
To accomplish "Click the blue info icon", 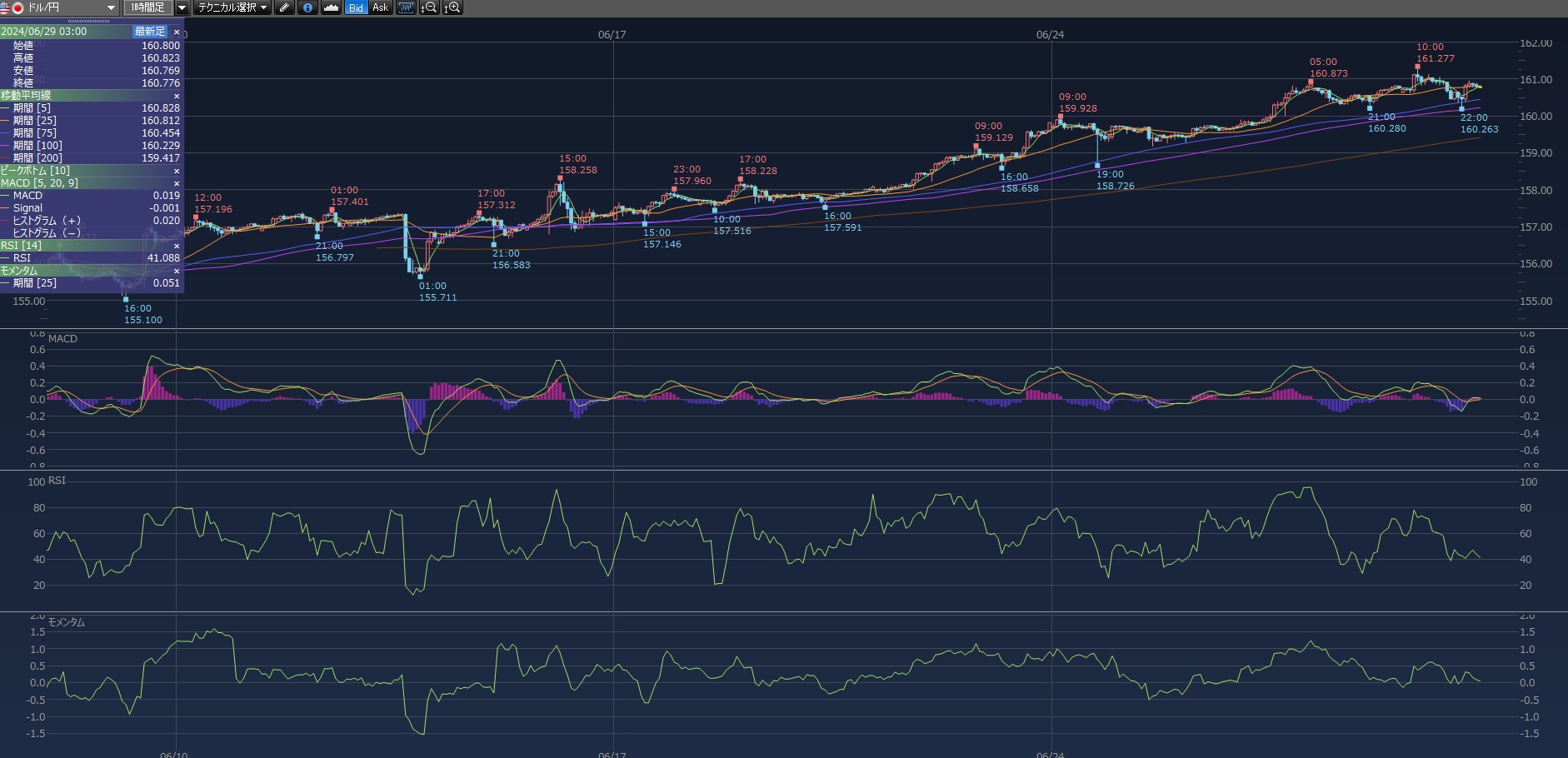I will point(307,7).
